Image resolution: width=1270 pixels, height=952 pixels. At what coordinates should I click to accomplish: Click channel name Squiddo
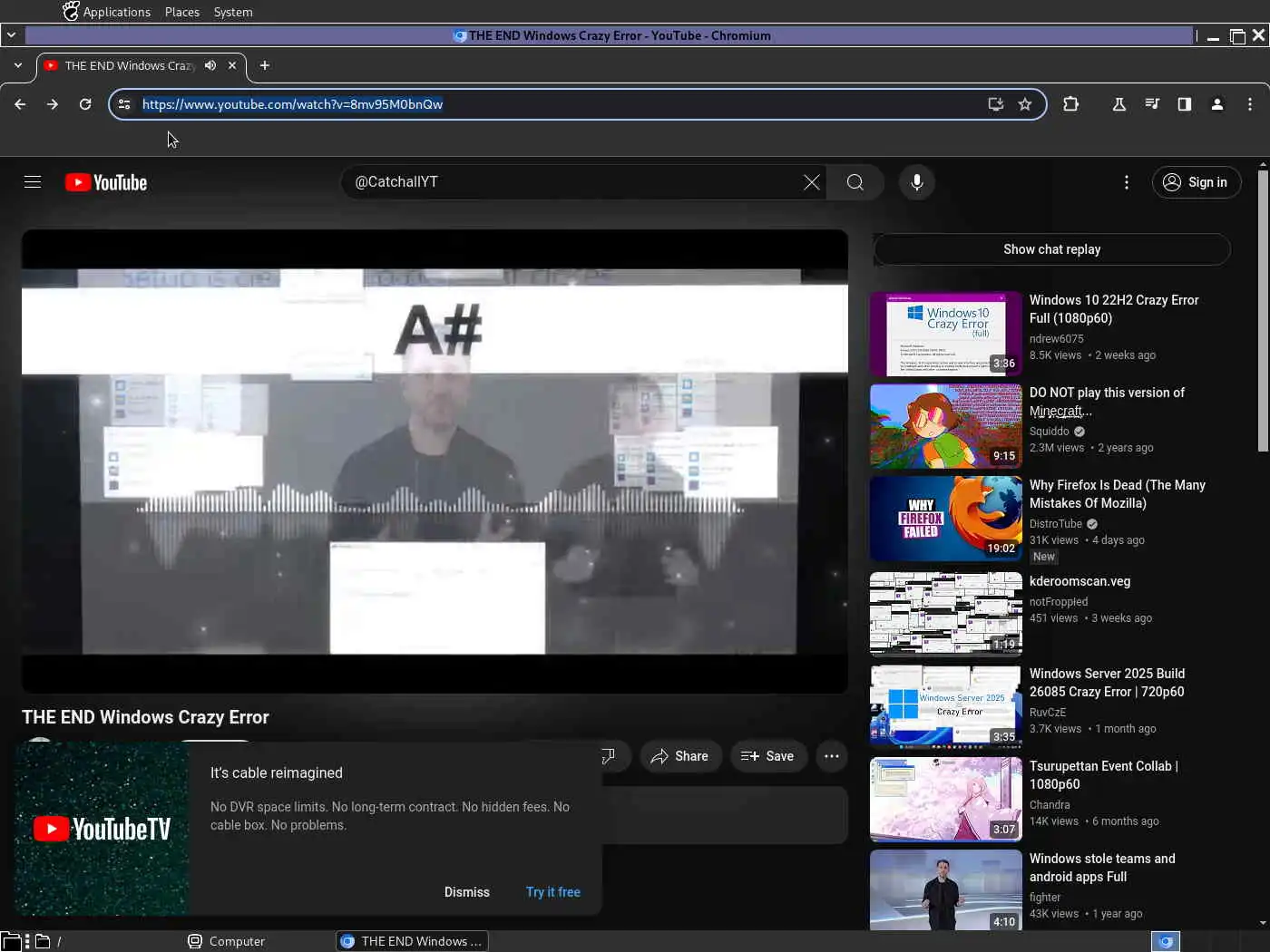click(1050, 432)
